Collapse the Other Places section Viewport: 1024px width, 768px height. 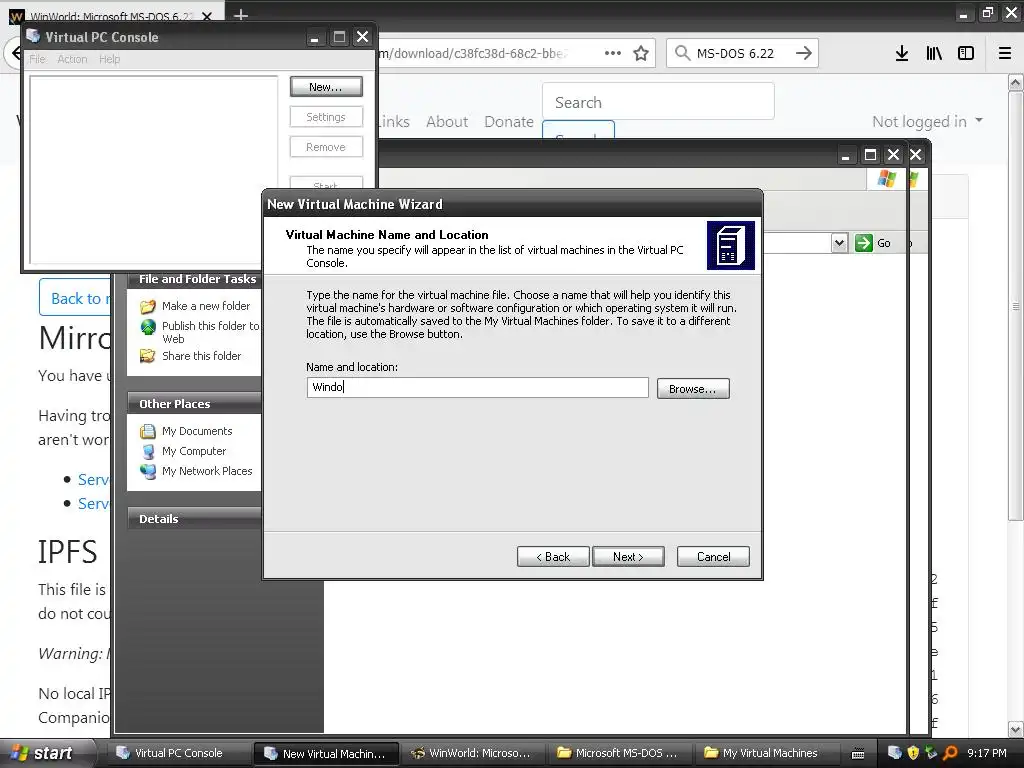[194, 404]
